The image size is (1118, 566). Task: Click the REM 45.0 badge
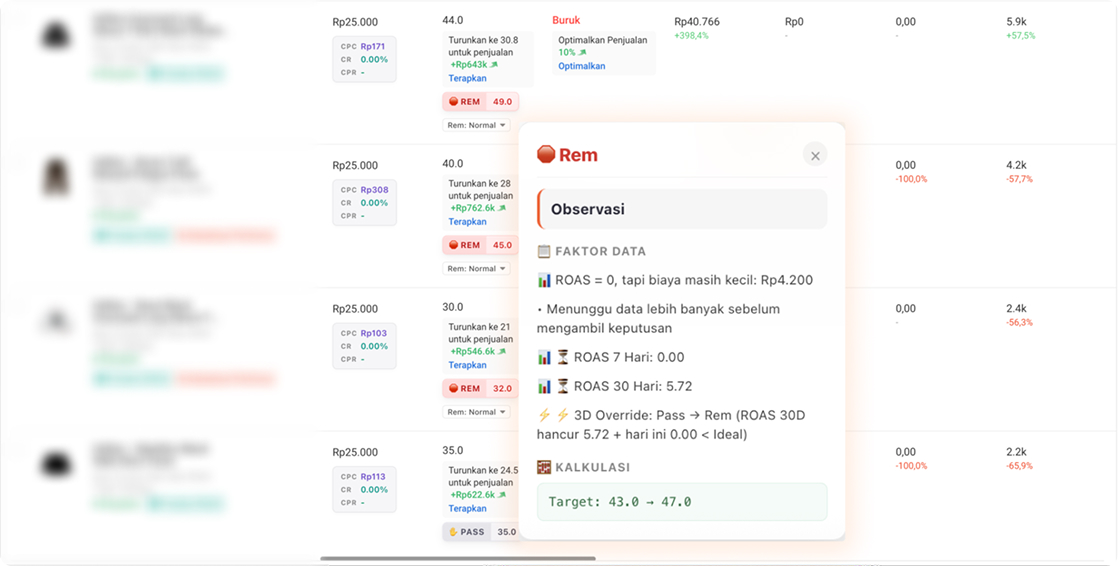click(481, 245)
